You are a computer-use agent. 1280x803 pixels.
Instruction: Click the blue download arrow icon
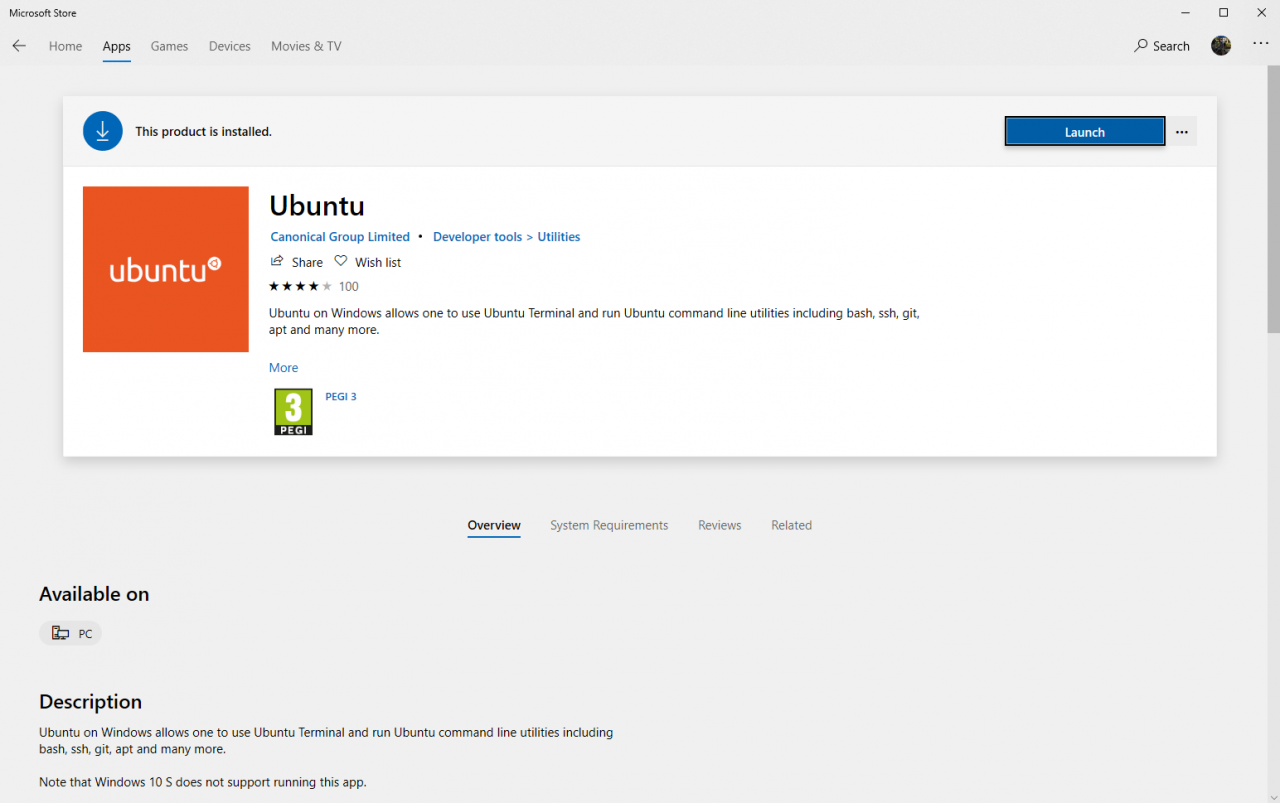(x=103, y=131)
